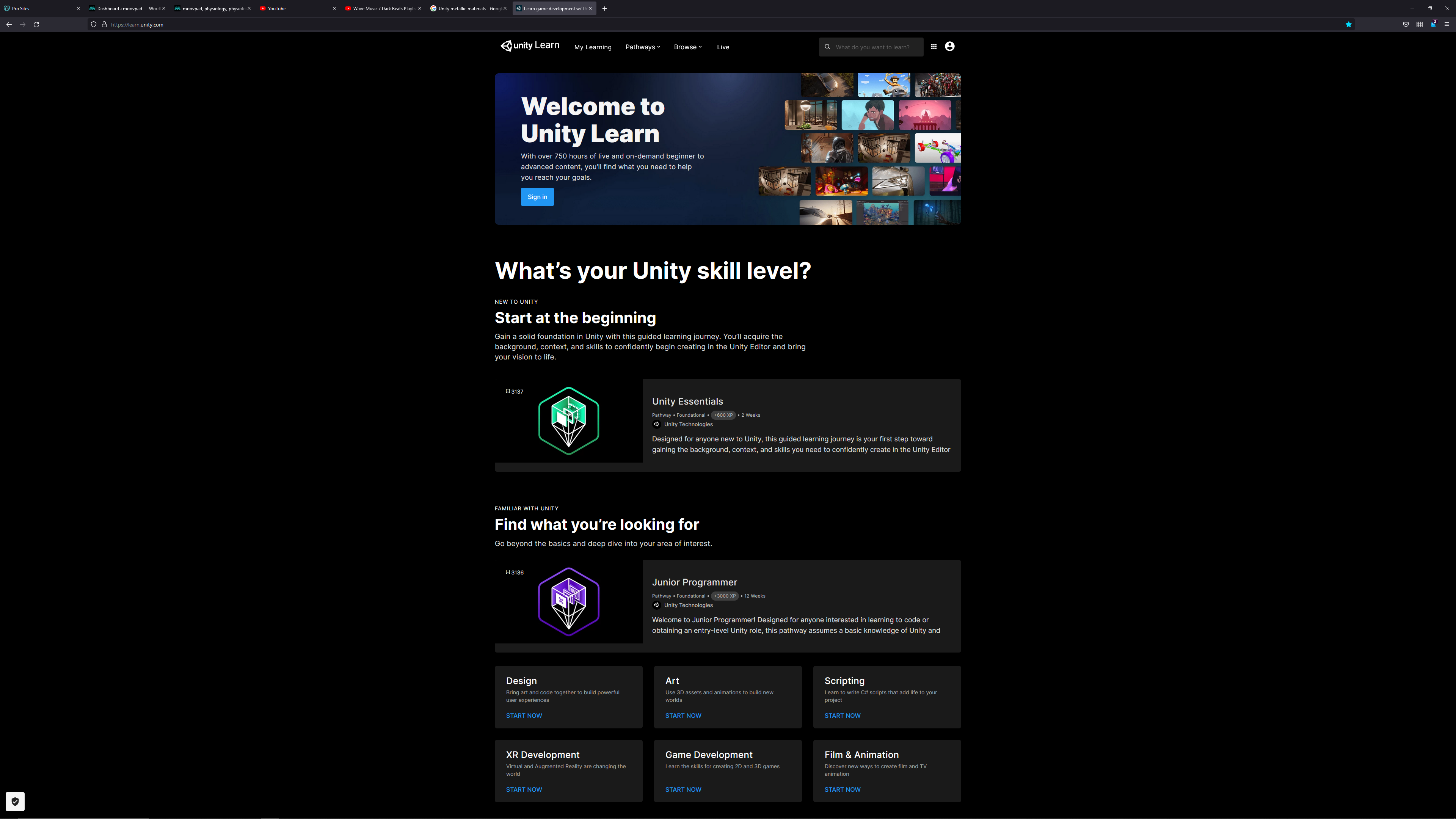
Task: Open the Ghostery extension icon
Action: [x=1433, y=24]
